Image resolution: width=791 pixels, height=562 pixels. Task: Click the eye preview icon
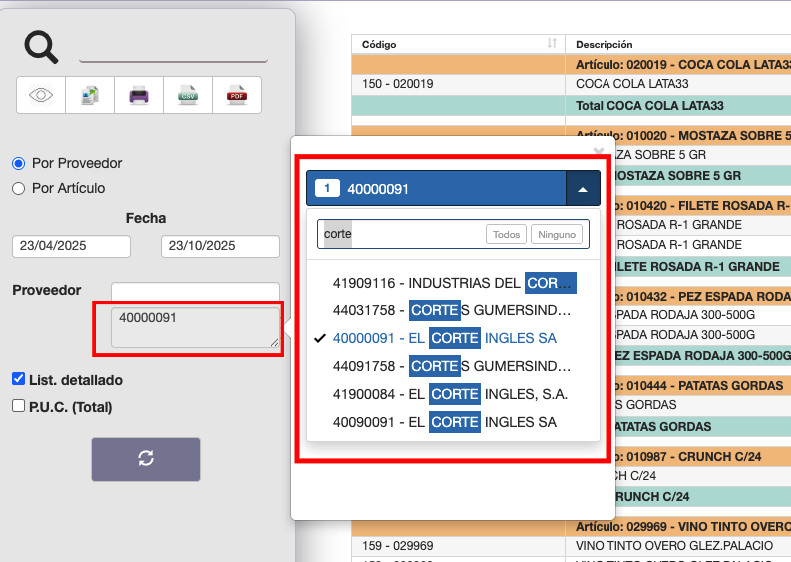point(41,95)
